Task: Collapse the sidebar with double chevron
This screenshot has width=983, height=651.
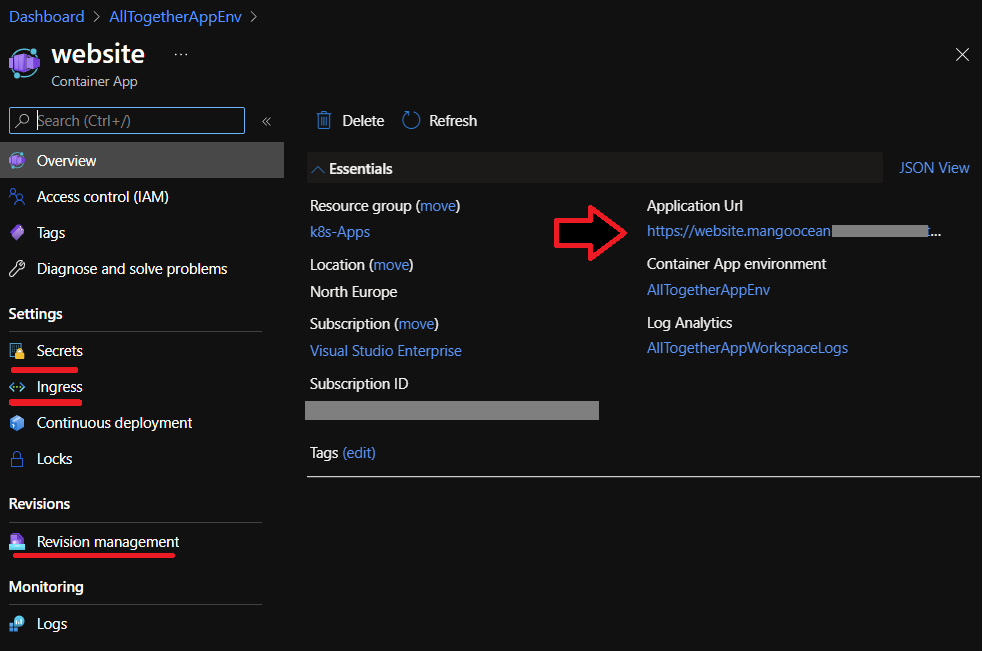Action: pos(267,121)
